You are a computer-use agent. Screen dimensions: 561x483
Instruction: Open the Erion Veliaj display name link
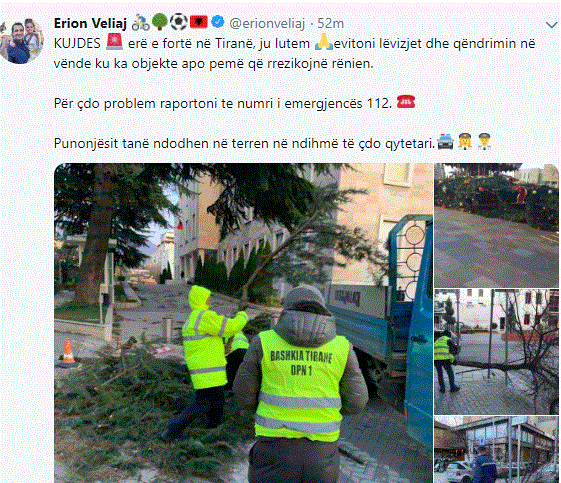pos(90,24)
